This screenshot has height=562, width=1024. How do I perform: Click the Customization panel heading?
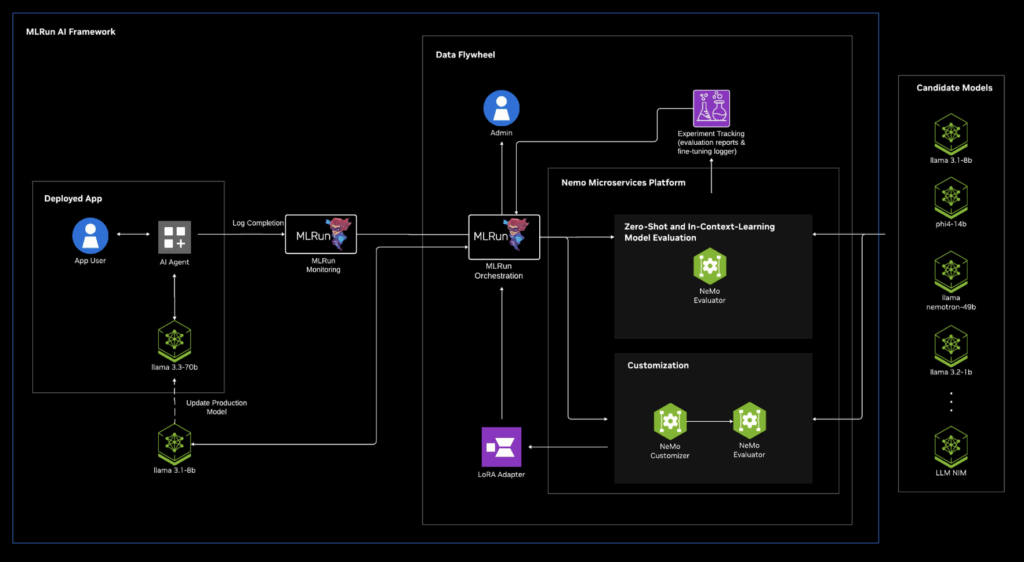coord(658,366)
